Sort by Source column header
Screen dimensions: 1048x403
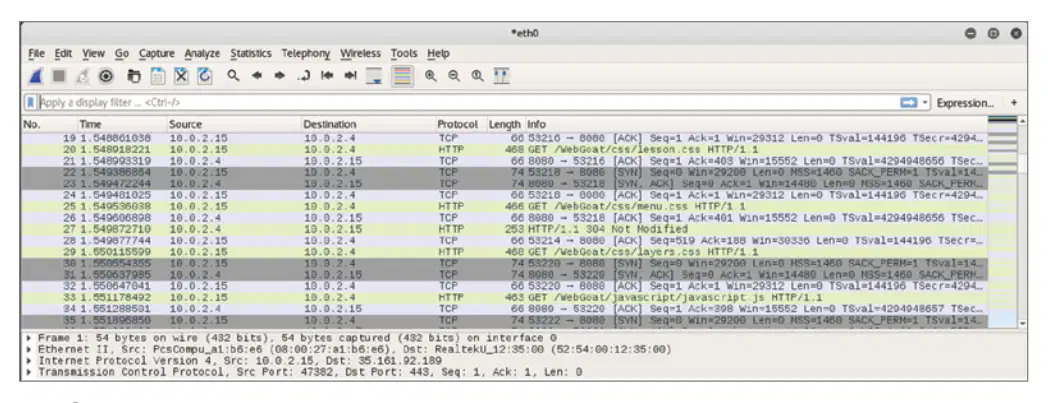[x=234, y=124]
